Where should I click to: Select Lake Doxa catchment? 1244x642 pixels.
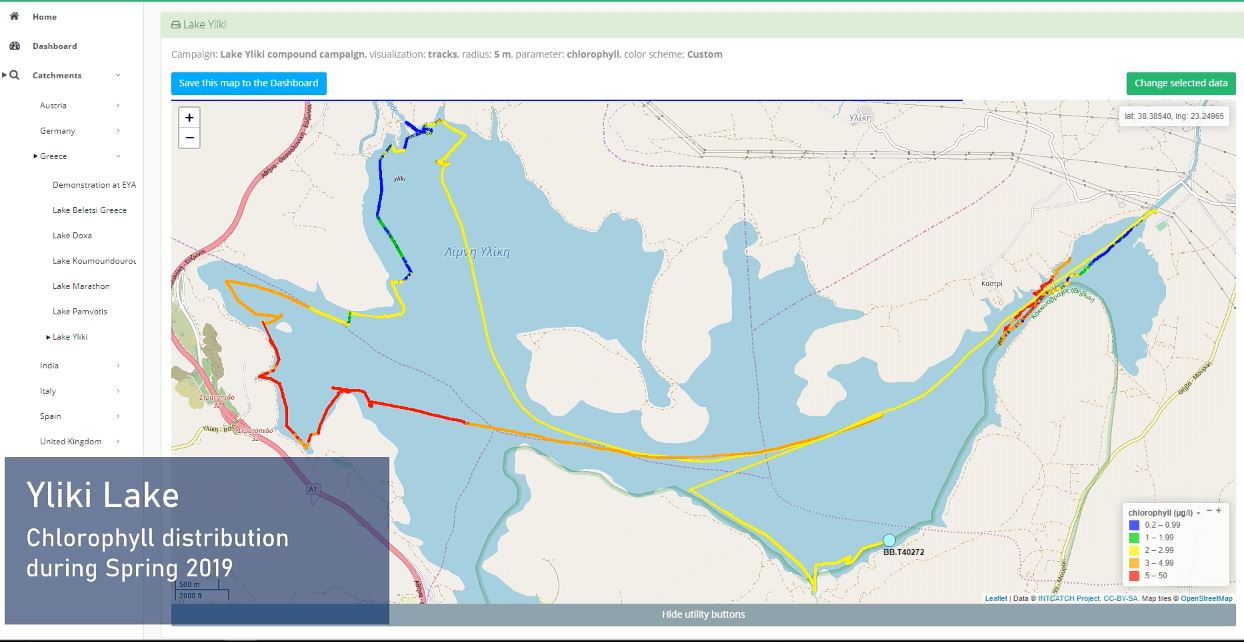(x=72, y=235)
